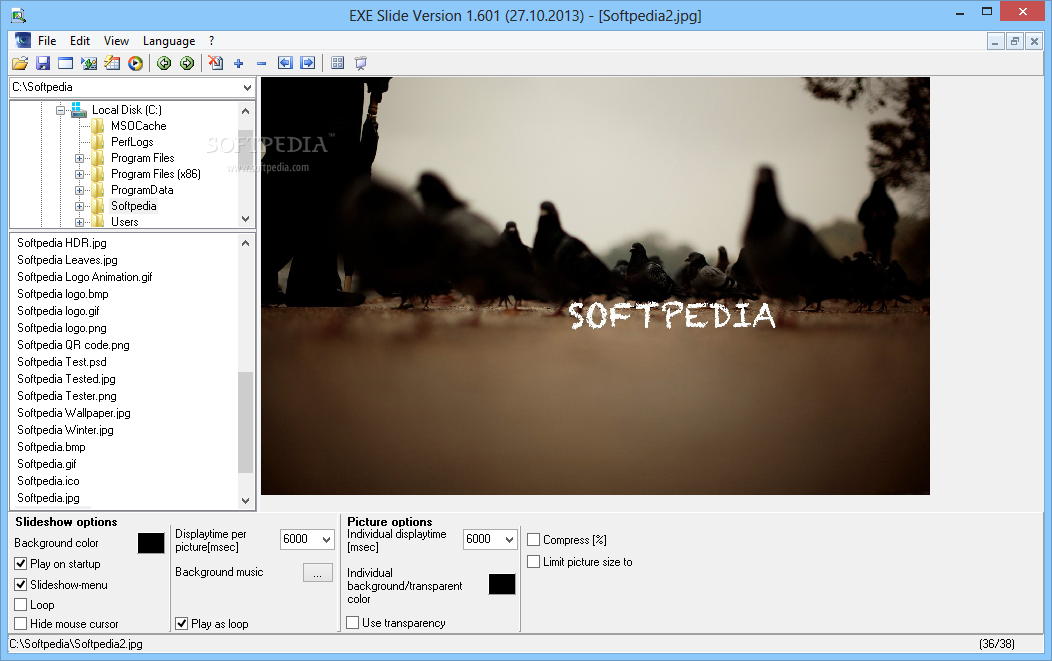Click the displayed pigeon picture preview
This screenshot has height=661, width=1052.
595,286
